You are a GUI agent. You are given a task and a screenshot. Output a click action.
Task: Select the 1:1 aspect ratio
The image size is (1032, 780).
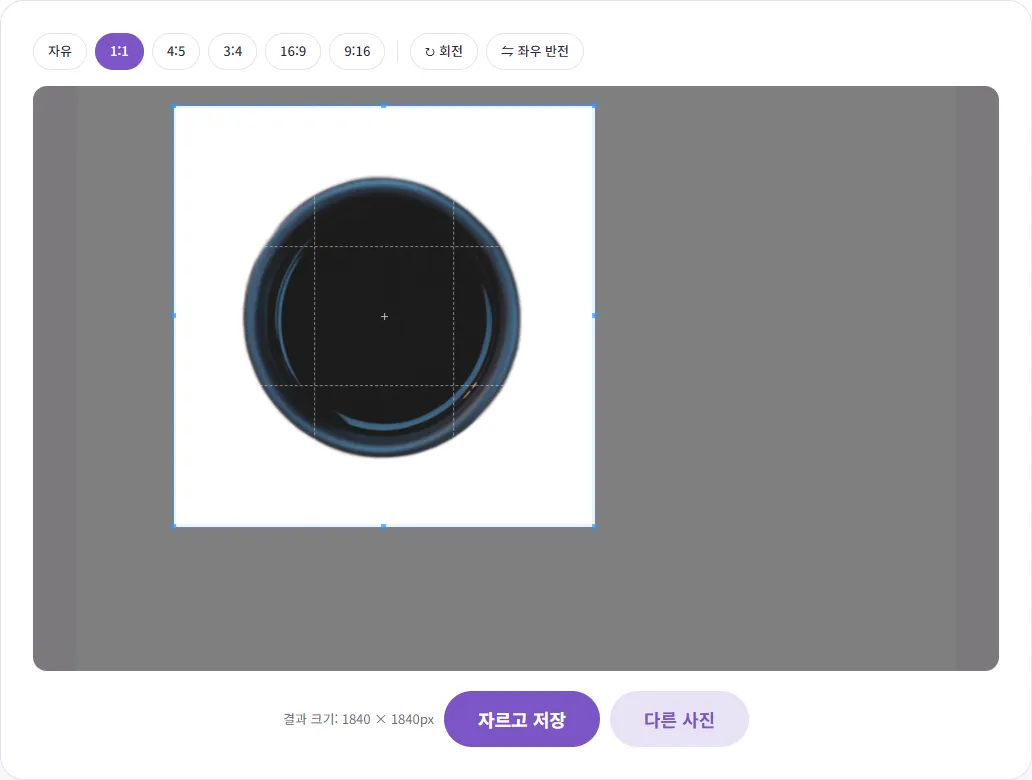coord(119,51)
